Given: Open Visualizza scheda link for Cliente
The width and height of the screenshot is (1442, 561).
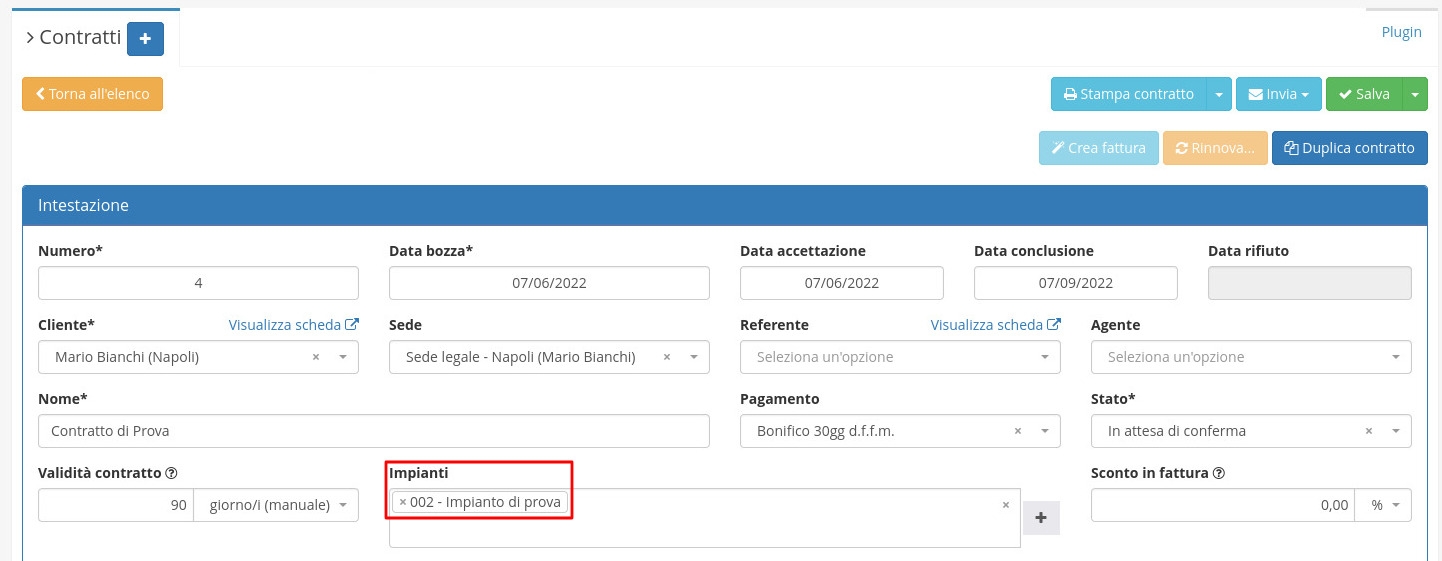Looking at the screenshot, I should 293,325.
